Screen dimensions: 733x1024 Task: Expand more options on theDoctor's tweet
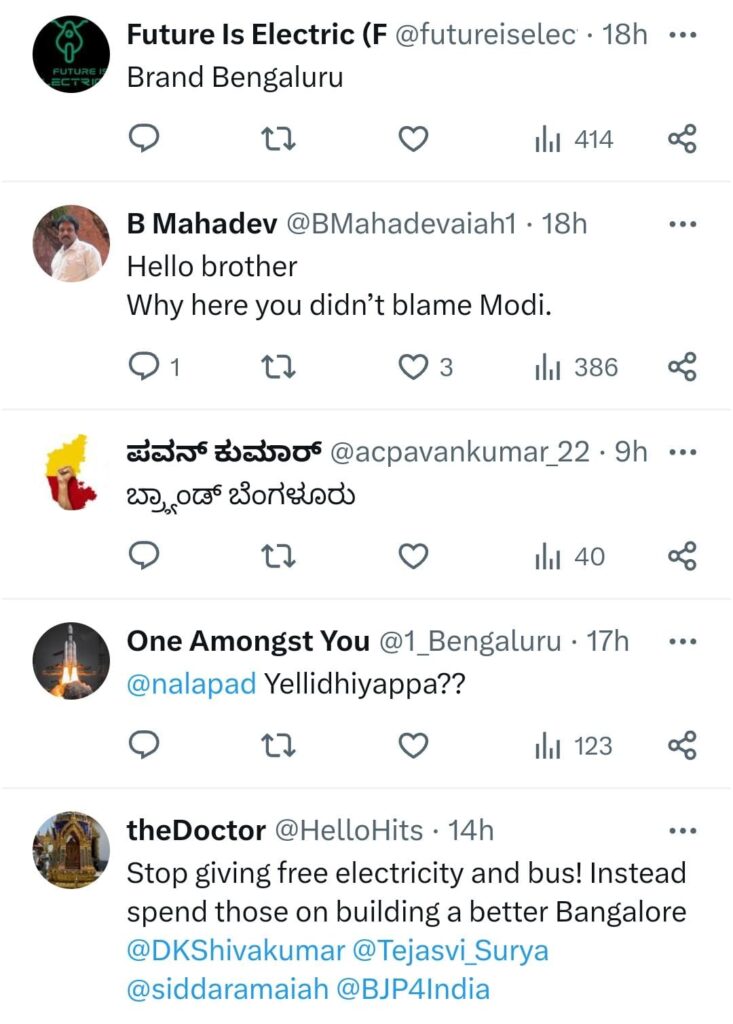click(x=681, y=831)
